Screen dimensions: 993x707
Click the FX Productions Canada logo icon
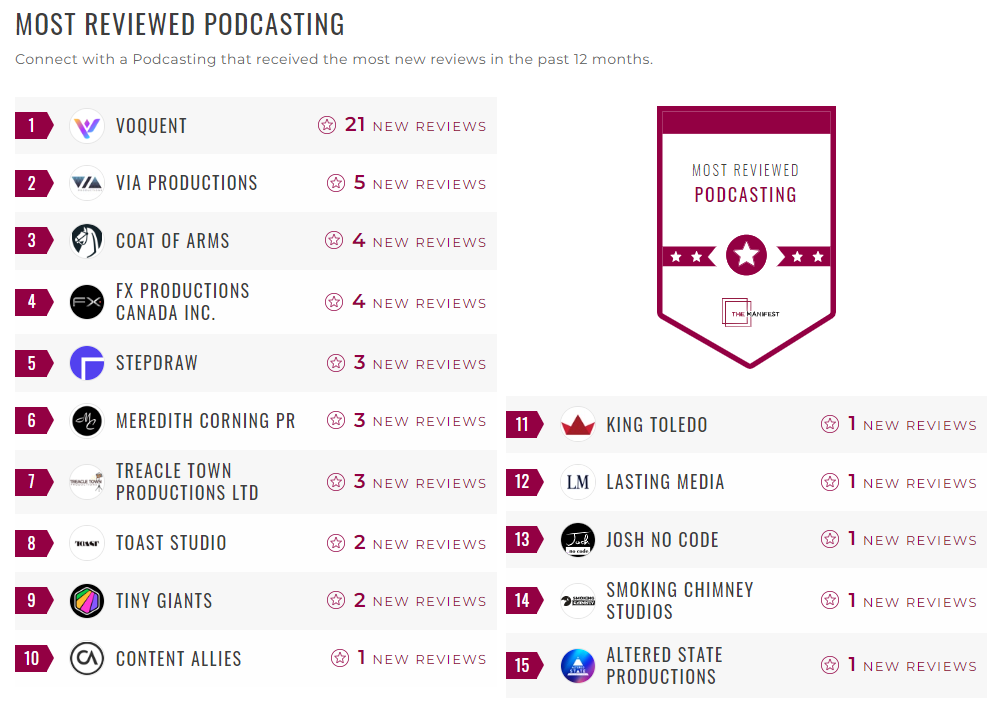click(x=87, y=302)
